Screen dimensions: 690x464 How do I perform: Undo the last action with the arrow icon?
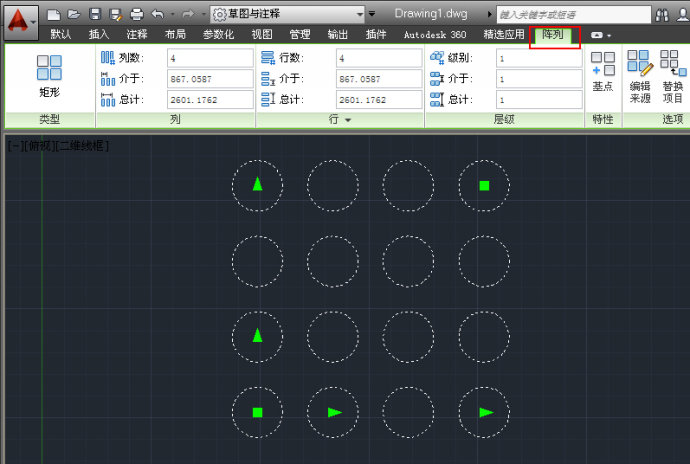pos(158,15)
